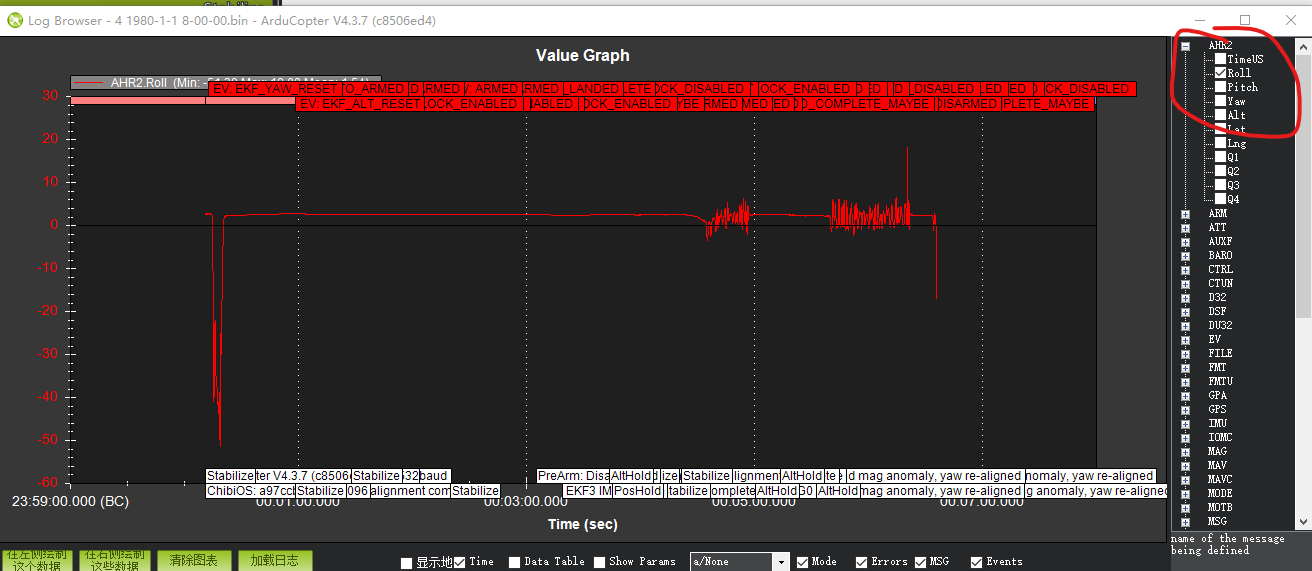1312x571 pixels.
Task: Click the AHR2.Roll graph legend entry
Action: (226, 83)
